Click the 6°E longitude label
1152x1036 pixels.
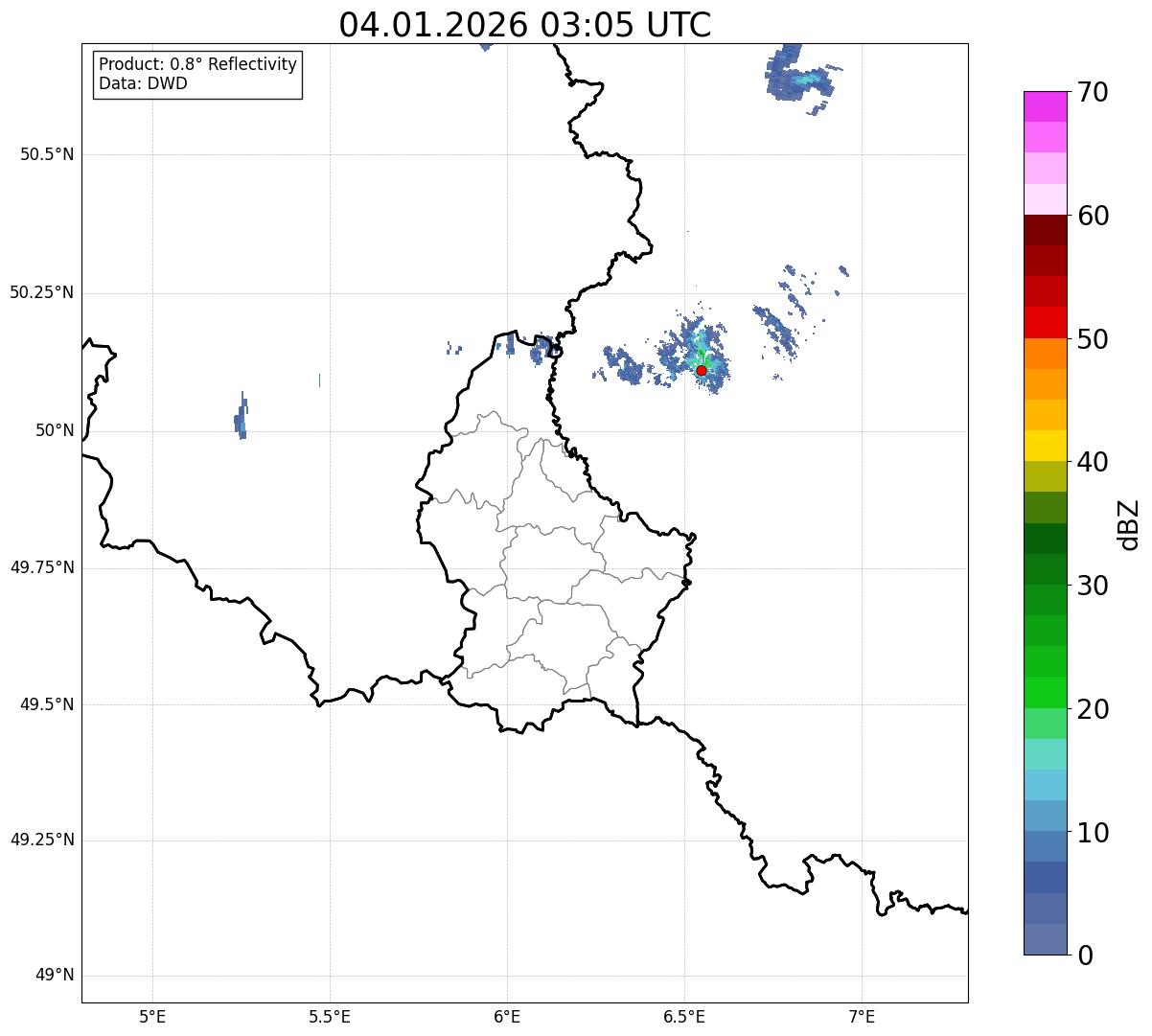[507, 1016]
